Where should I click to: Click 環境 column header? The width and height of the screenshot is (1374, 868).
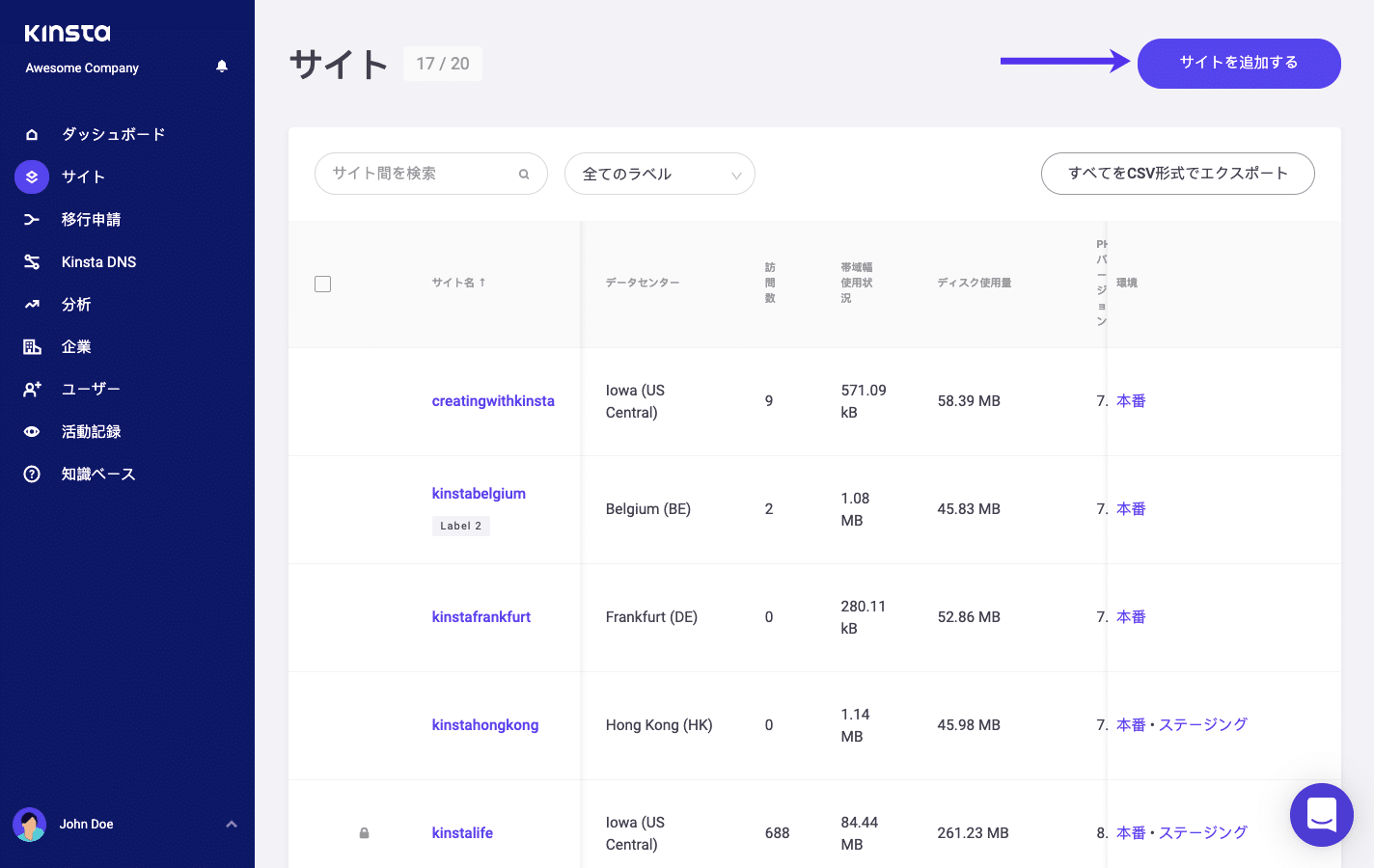coord(1127,283)
